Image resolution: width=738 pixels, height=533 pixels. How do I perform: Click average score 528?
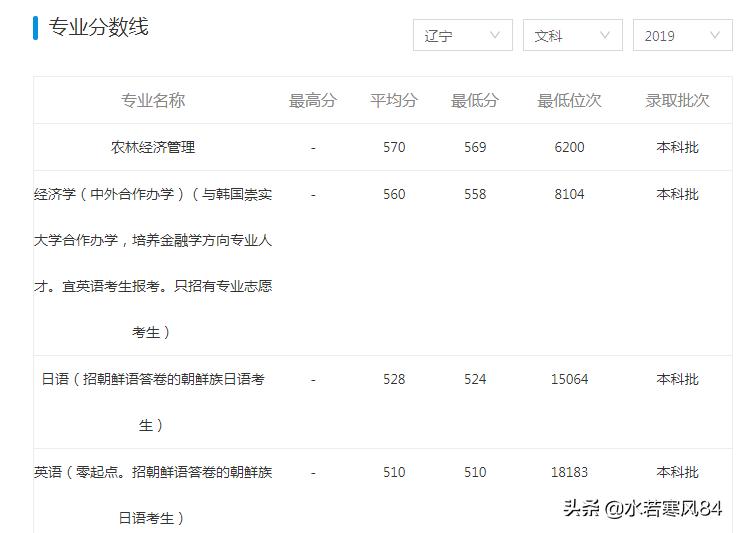coord(394,379)
